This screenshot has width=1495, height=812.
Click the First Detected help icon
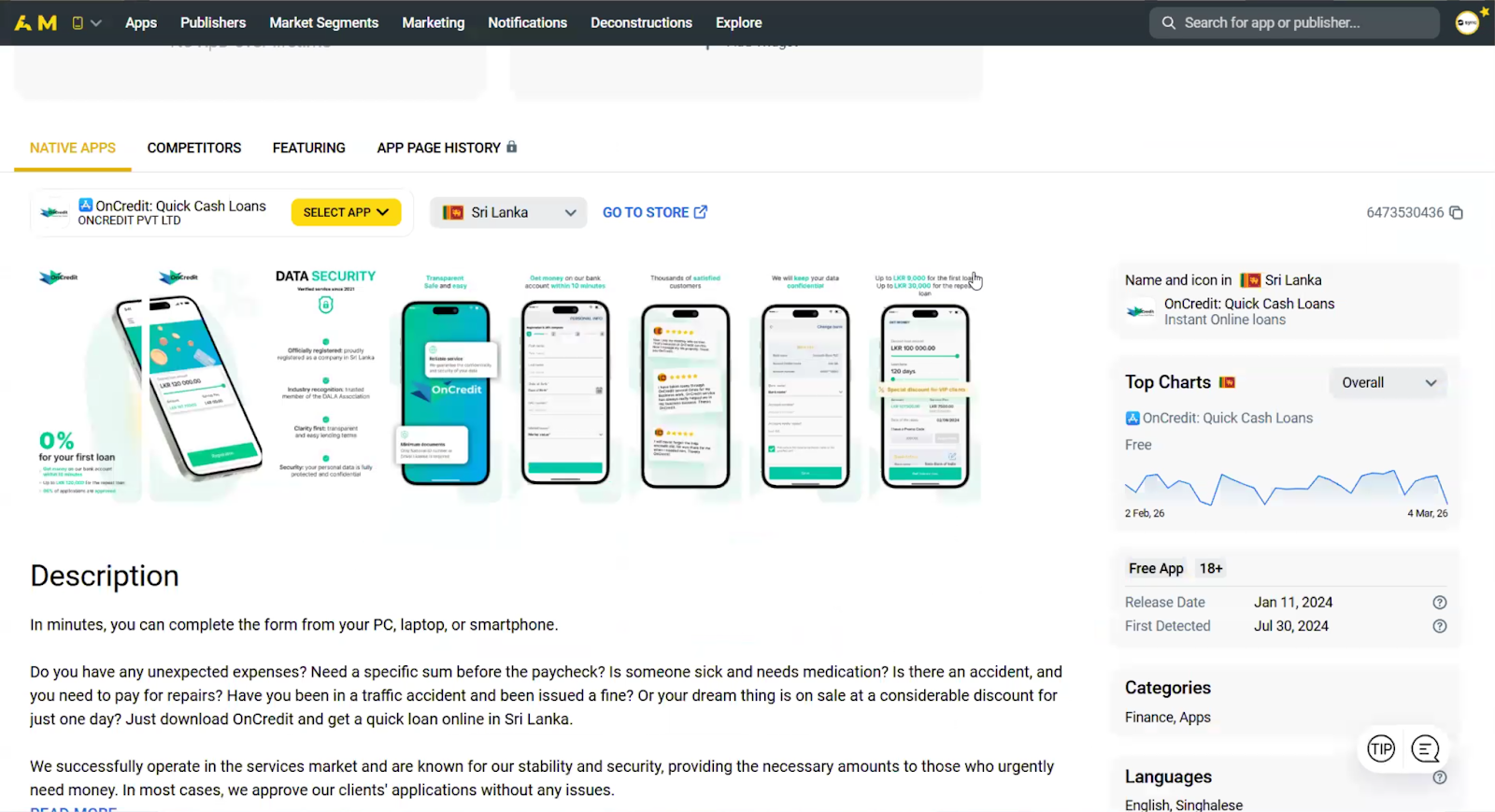coord(1440,626)
